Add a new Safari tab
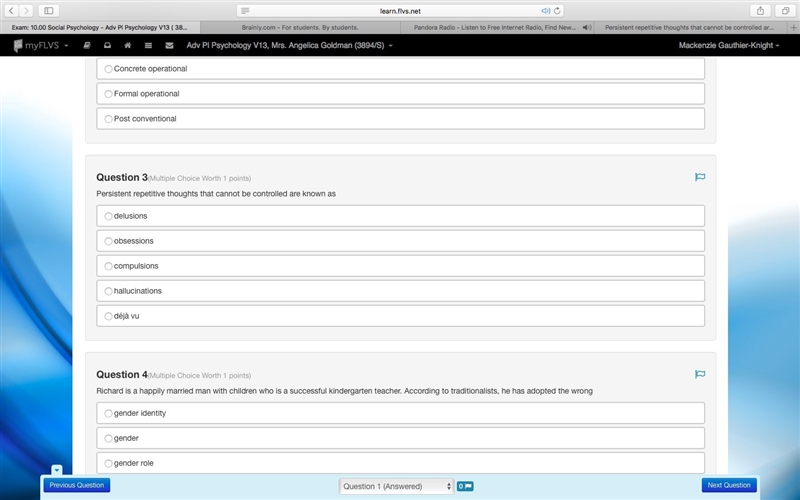 793,28
